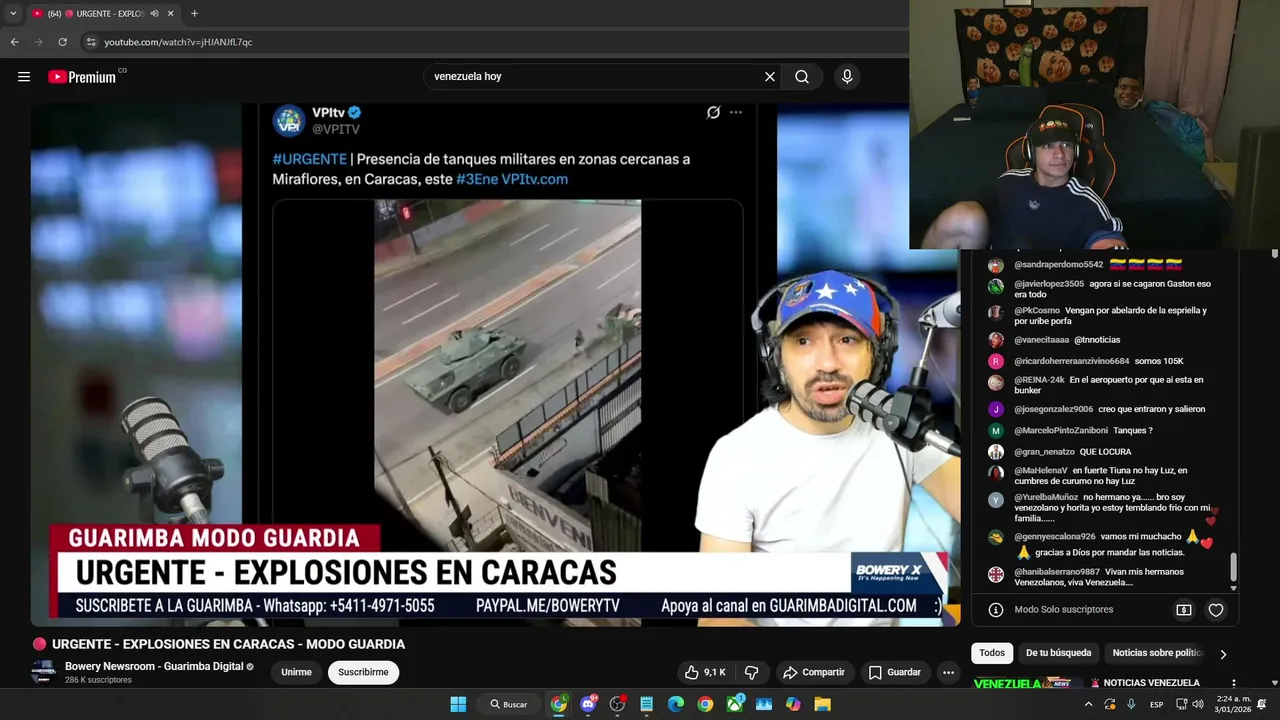Open Super Chat dollar icon in chat
Viewport: 1280px width, 720px height.
pyautogui.click(x=1184, y=610)
